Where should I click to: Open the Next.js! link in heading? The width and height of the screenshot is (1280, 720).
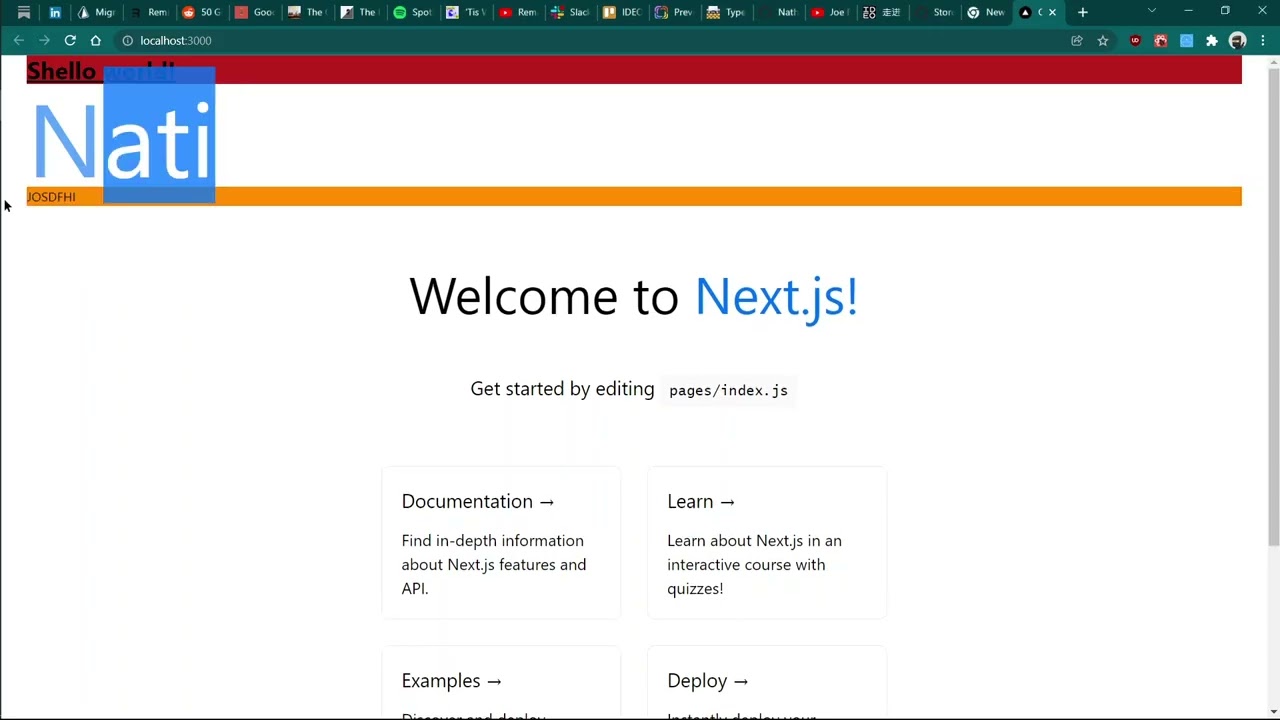pyautogui.click(x=776, y=297)
